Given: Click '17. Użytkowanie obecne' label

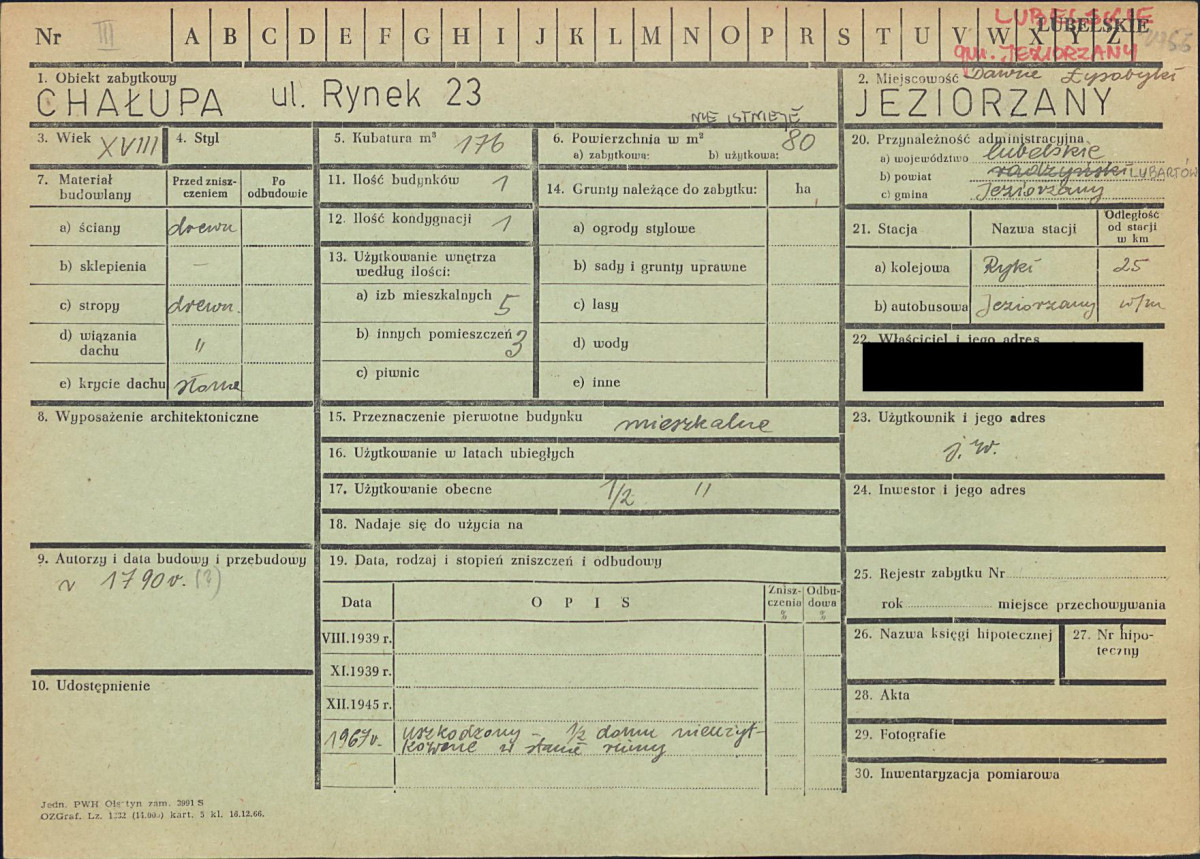Looking at the screenshot, I should pyautogui.click(x=410, y=489).
